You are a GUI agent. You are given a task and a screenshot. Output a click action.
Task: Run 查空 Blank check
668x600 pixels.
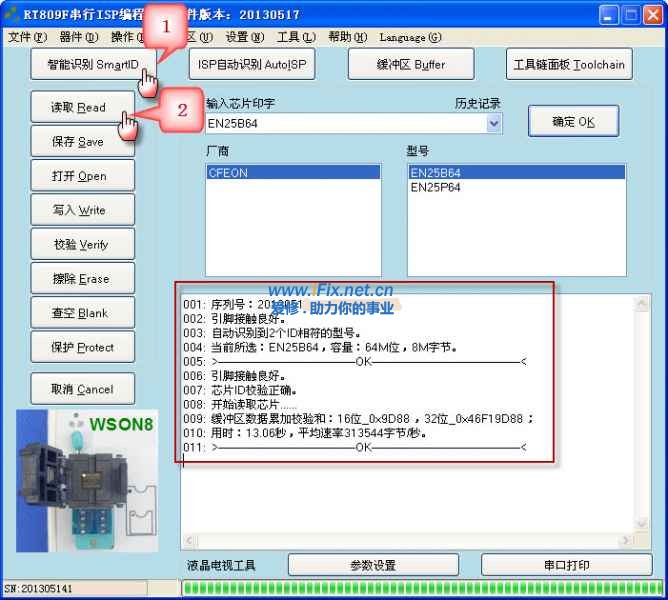[83, 313]
